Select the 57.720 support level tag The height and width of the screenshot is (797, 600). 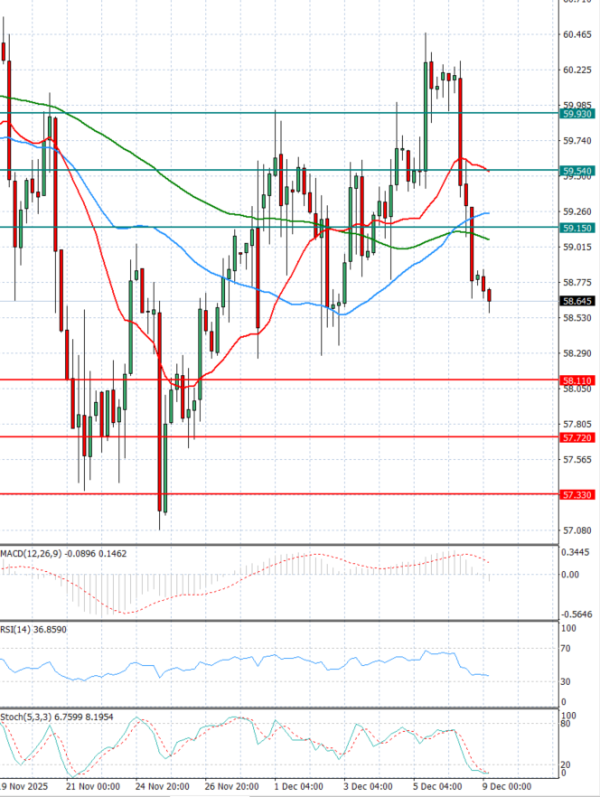click(x=575, y=438)
